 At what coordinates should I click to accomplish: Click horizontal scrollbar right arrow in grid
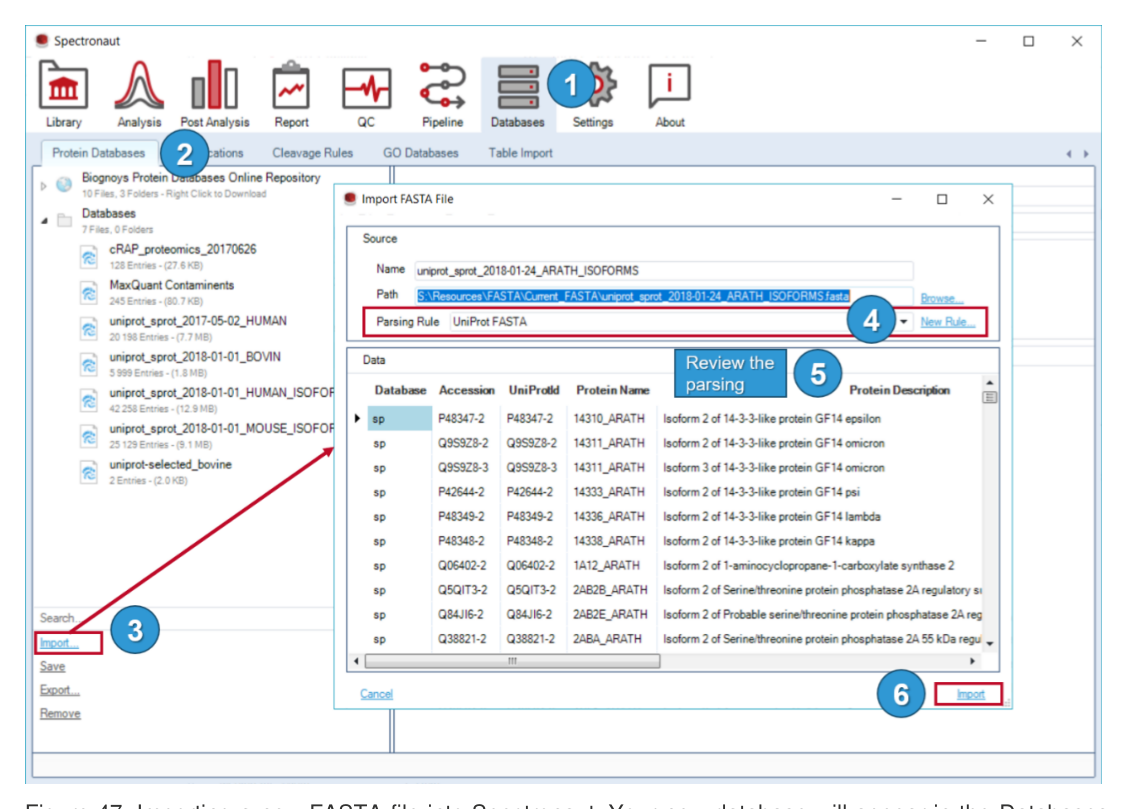pos(972,661)
